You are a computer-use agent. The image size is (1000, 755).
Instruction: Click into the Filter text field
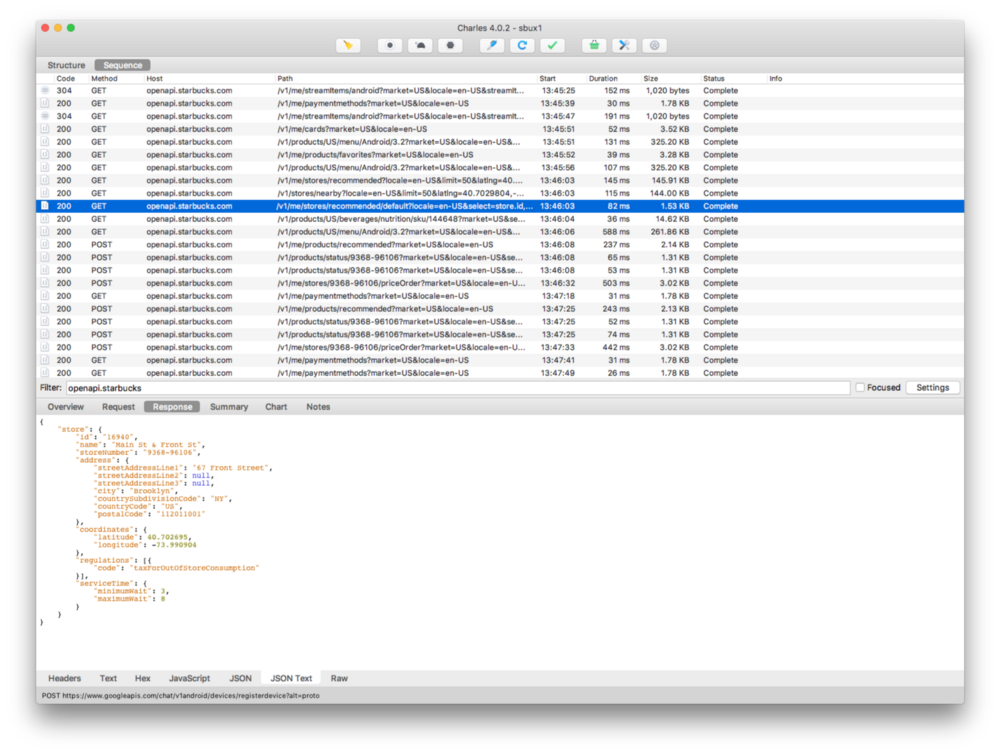coord(458,388)
